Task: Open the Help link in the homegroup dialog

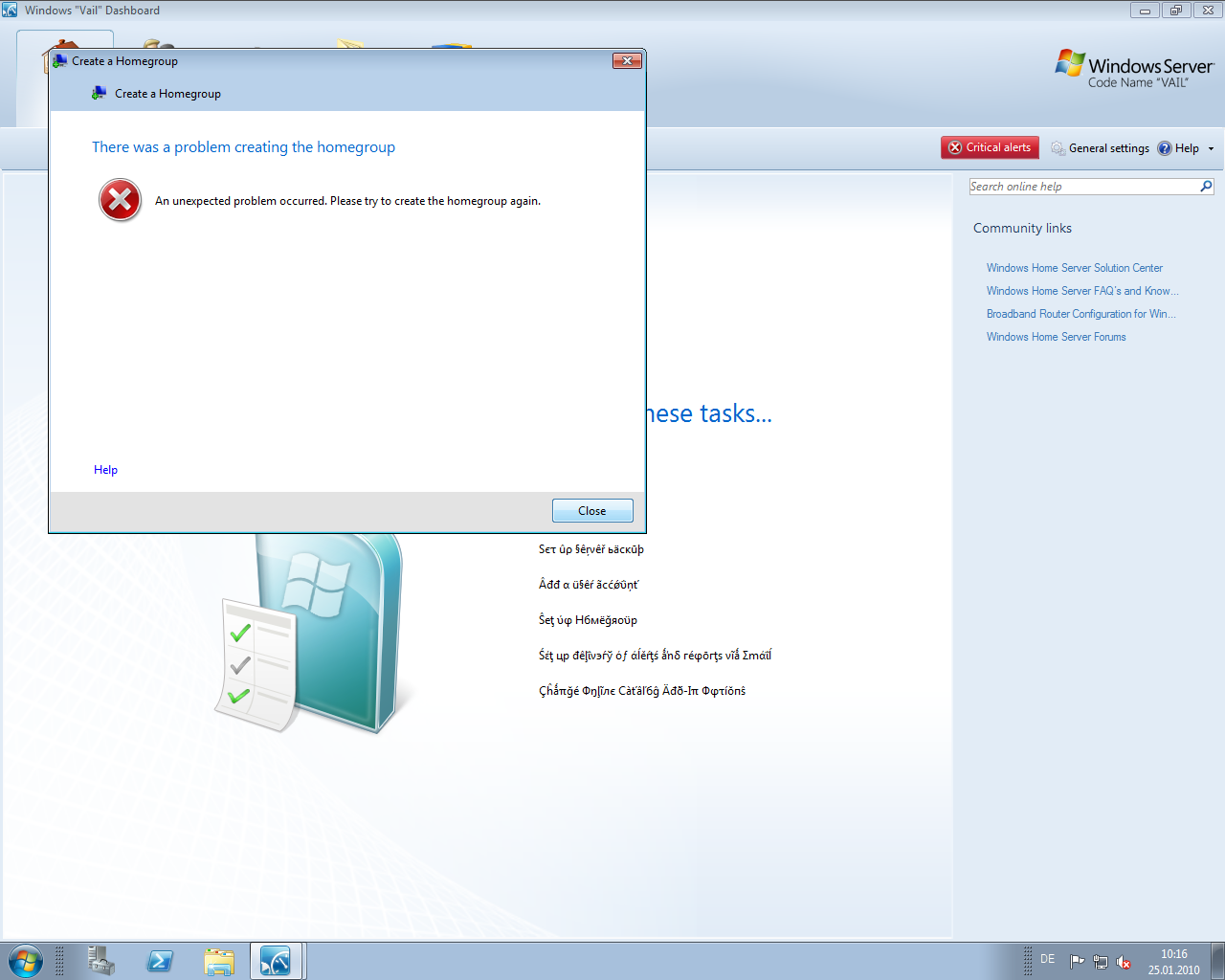Action: pos(105,470)
